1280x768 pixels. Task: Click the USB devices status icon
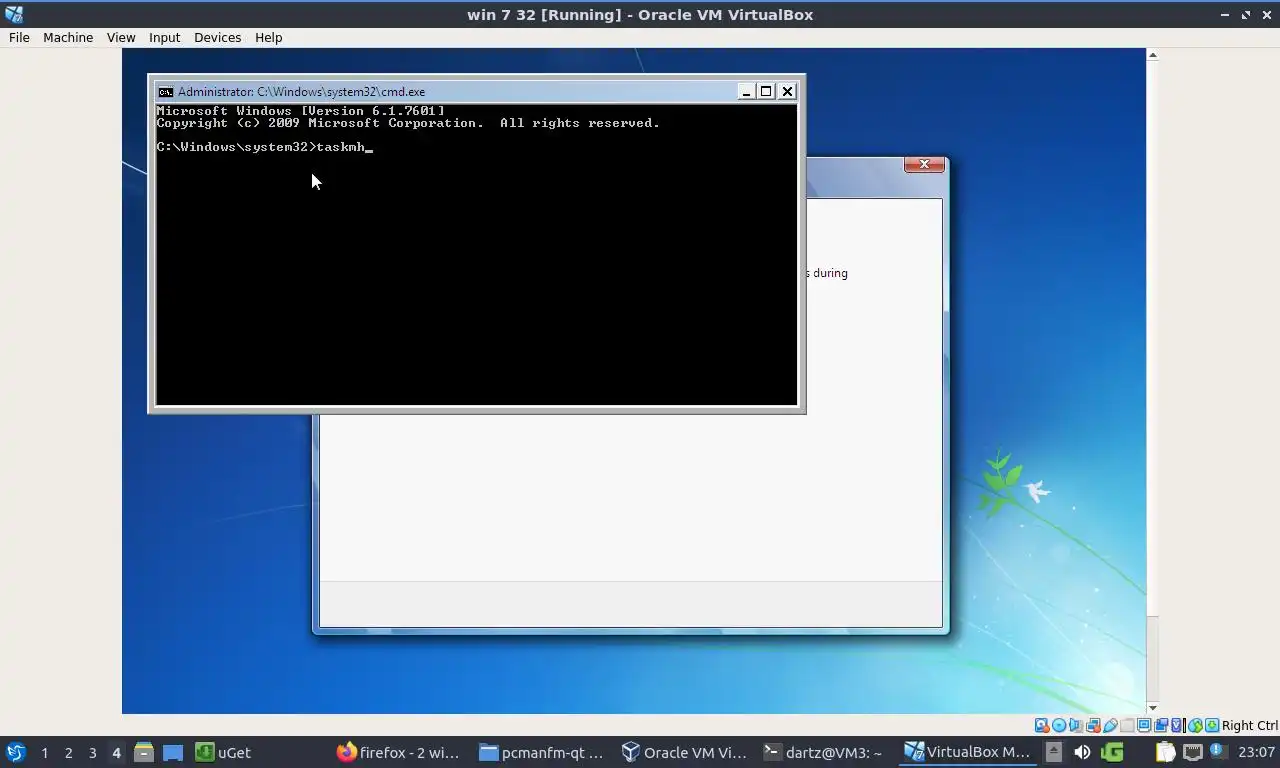pos(1110,725)
